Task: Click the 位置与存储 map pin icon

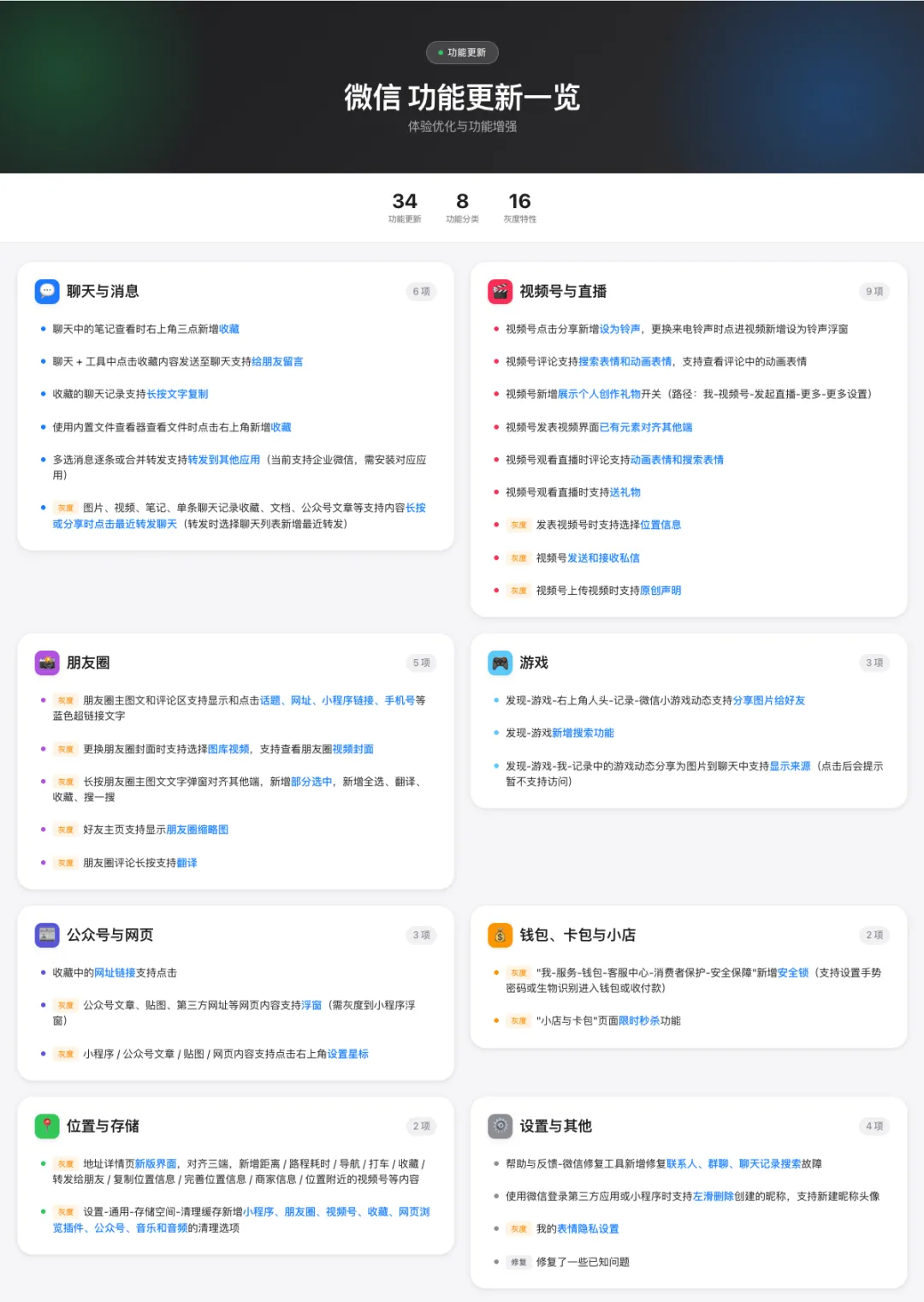Action: [47, 1126]
